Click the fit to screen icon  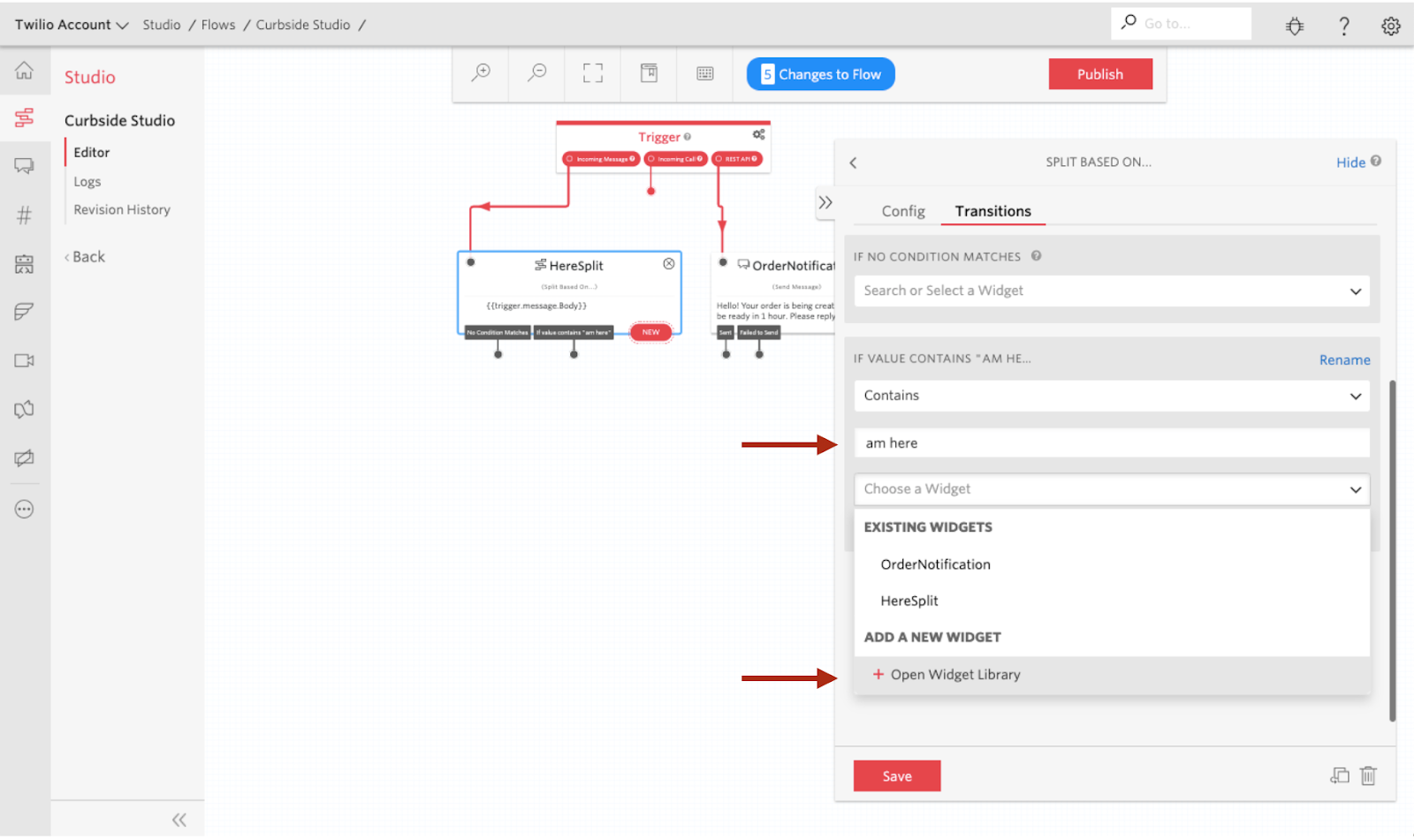click(x=593, y=73)
